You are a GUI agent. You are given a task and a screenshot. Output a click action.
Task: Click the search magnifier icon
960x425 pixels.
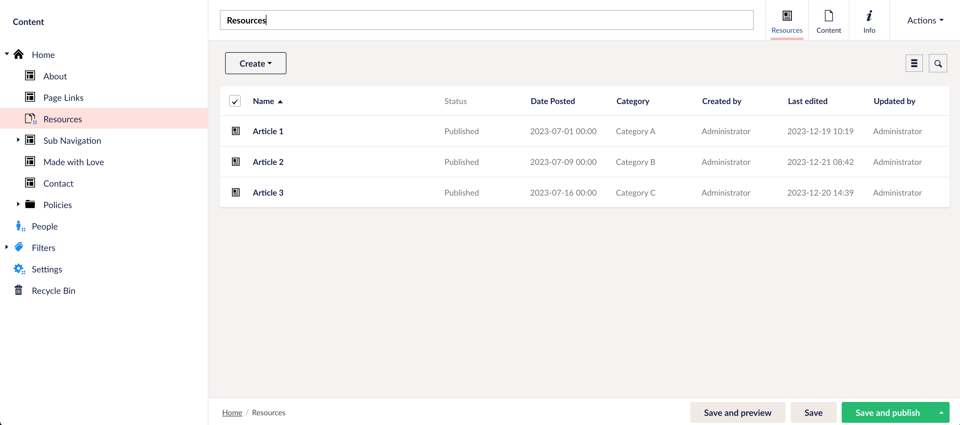[x=938, y=63]
